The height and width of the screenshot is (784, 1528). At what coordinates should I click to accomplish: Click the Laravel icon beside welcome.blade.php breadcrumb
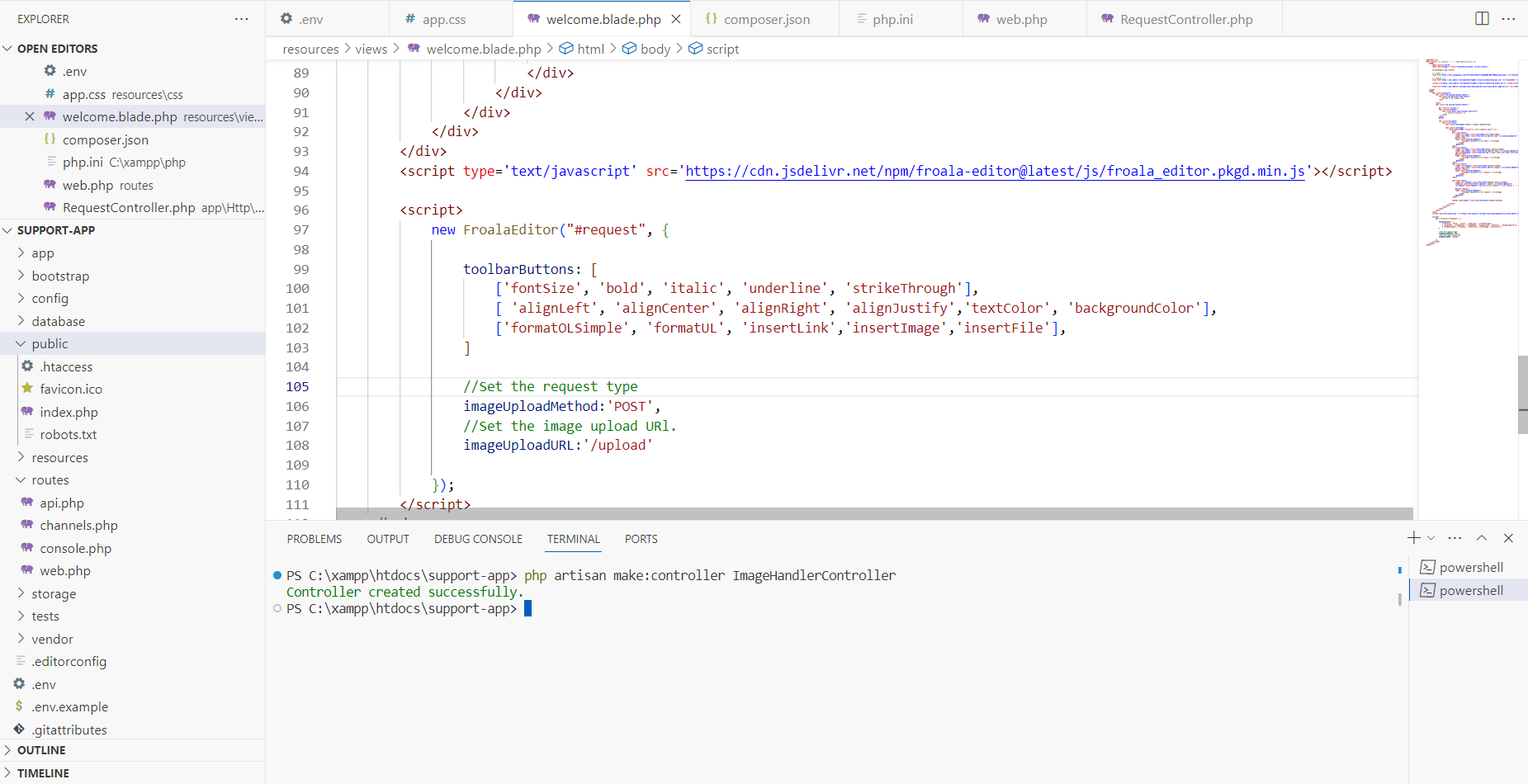[413, 49]
